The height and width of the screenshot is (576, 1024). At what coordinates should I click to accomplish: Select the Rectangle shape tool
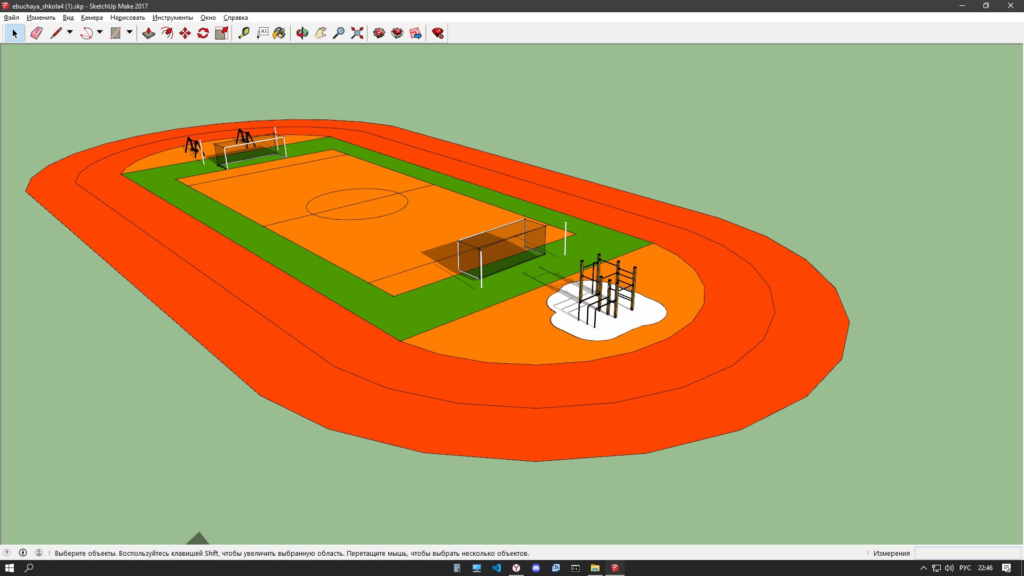(116, 33)
